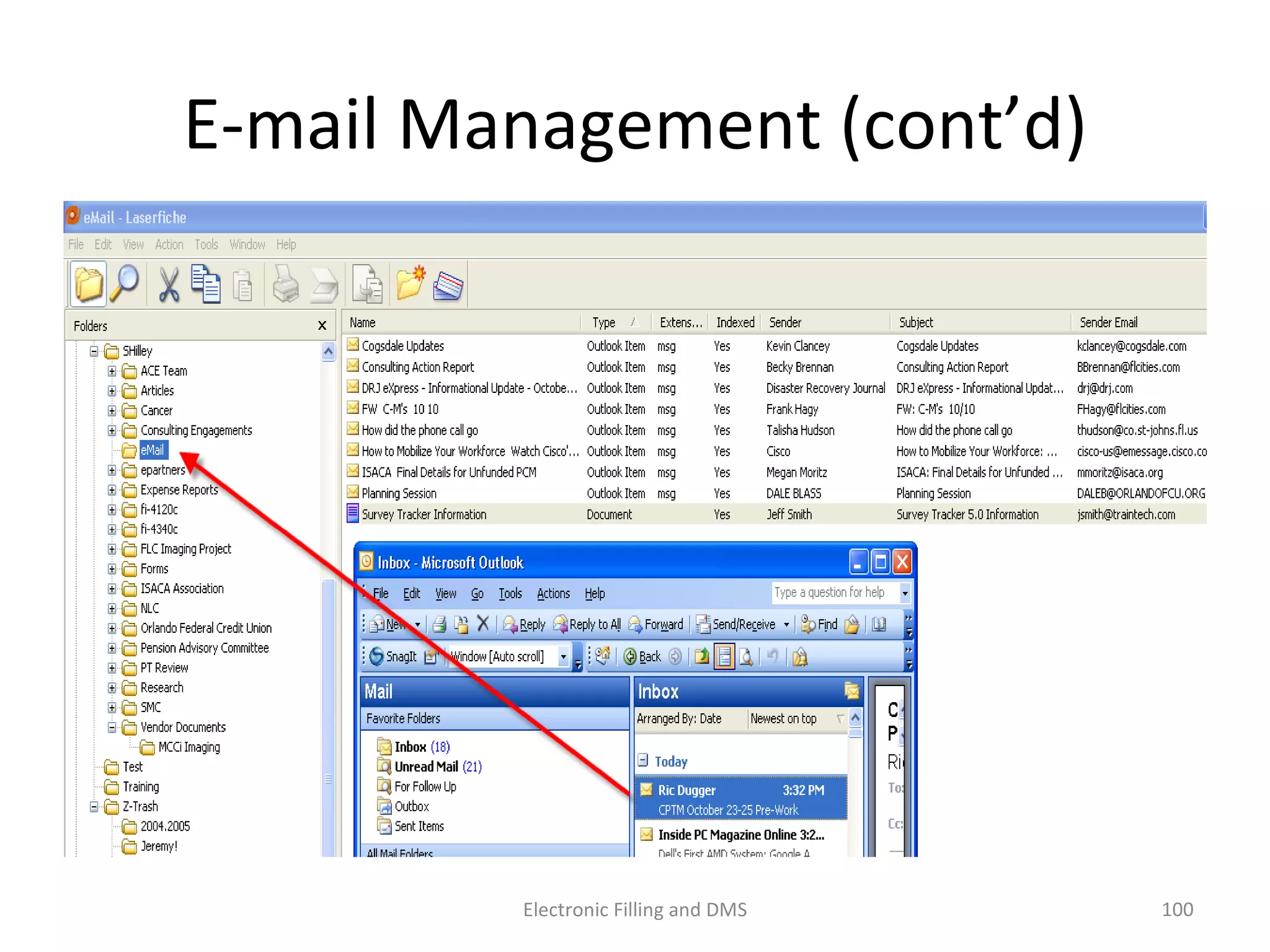Click the Back navigation button in Outlook

click(x=642, y=656)
